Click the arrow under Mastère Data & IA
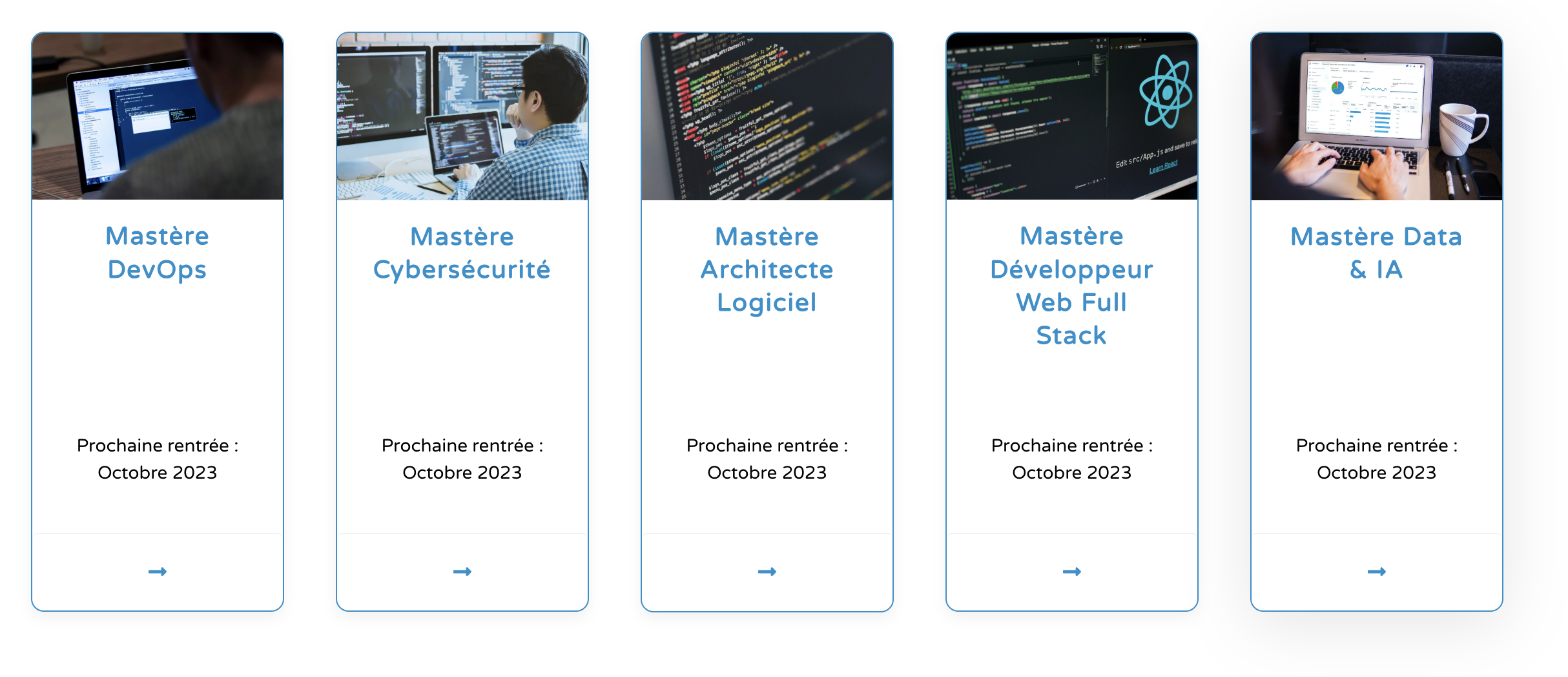1568x677 pixels. click(x=1377, y=572)
